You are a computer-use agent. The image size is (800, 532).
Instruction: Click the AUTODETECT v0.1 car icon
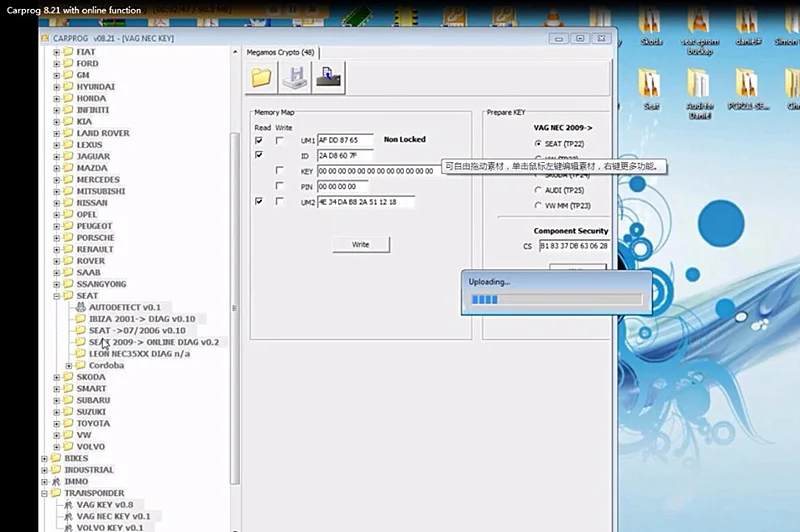tap(81, 308)
